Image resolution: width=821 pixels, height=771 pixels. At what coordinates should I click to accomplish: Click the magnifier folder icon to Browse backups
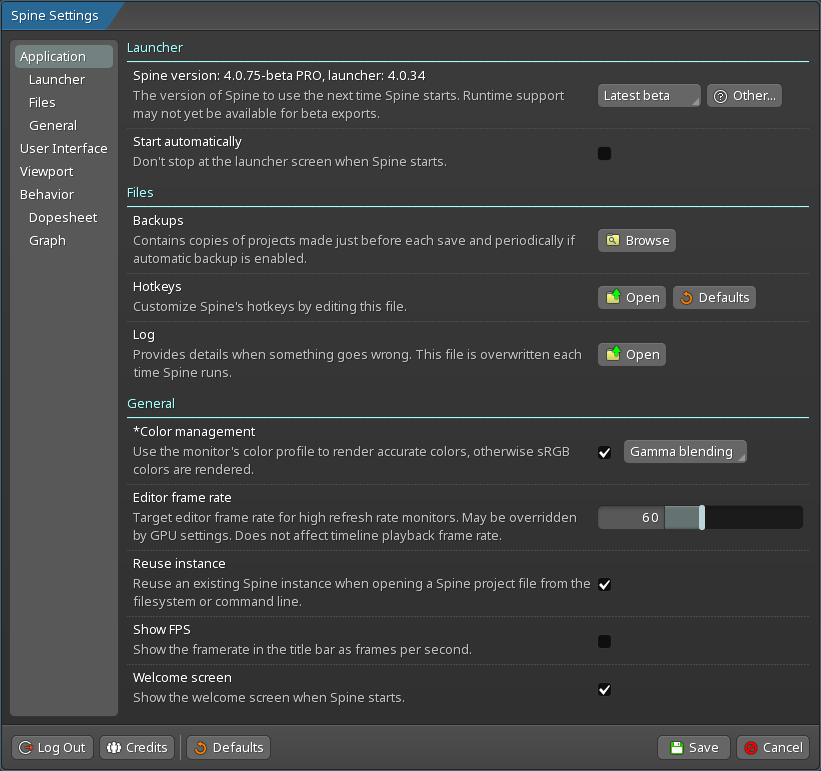[x=611, y=240]
